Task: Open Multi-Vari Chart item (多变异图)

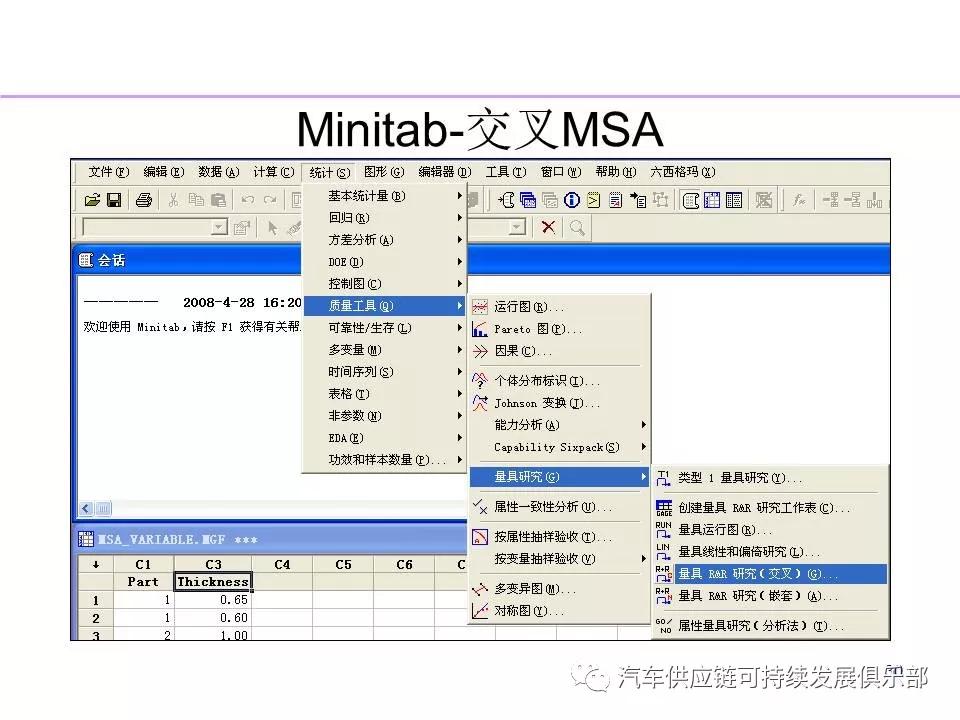Action: [558, 589]
